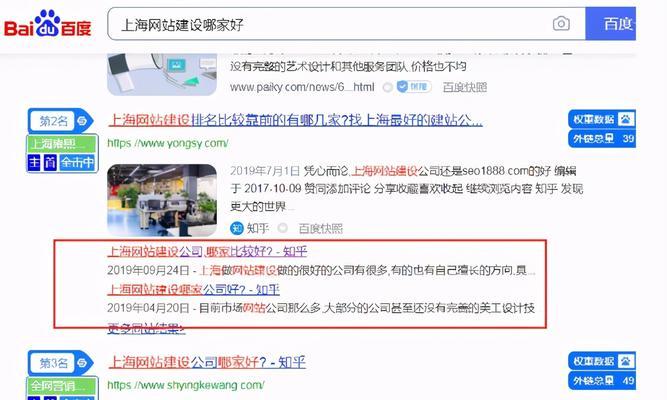667x400 pixels.
Task: Select snippet dated 2019年04月20日
Action: (x=321, y=308)
